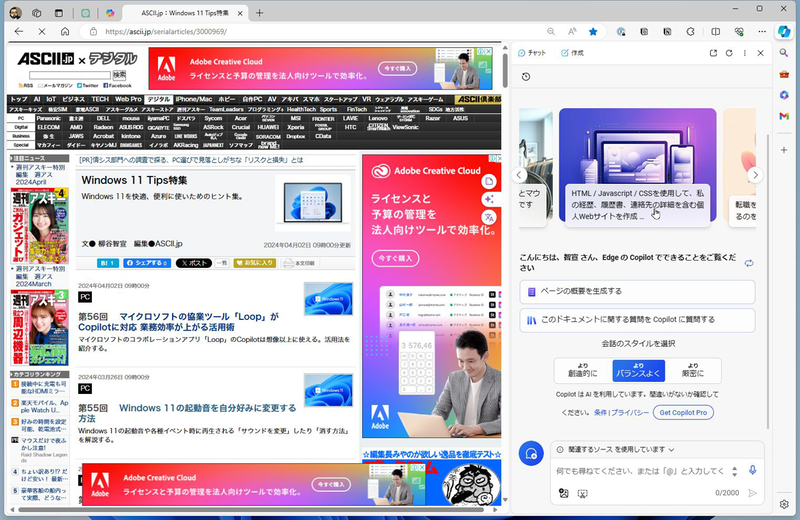
Task: Open Copilot pane more options
Action: pos(745,53)
